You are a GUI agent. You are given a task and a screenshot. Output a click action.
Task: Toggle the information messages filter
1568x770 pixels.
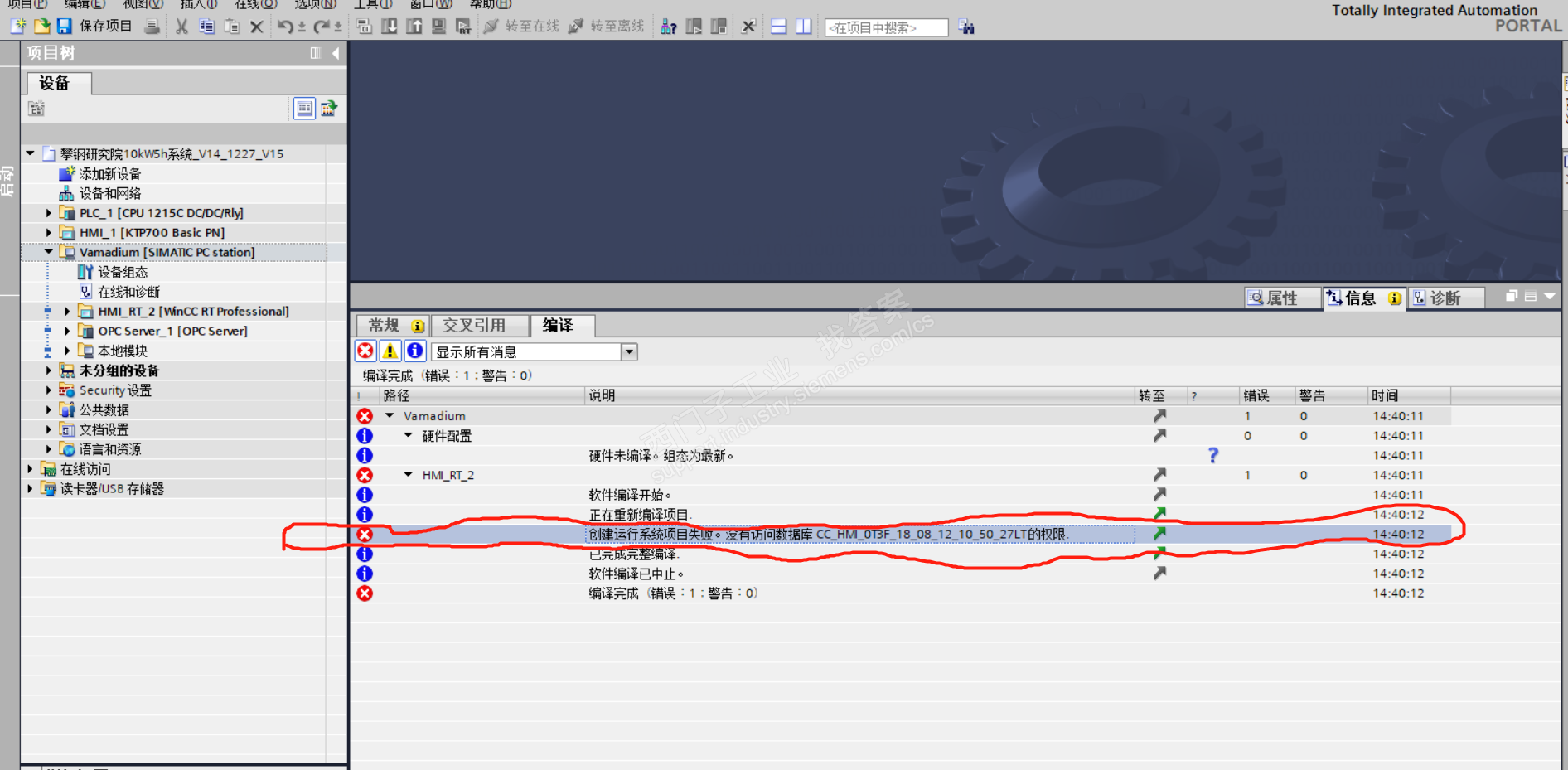pyautogui.click(x=415, y=351)
